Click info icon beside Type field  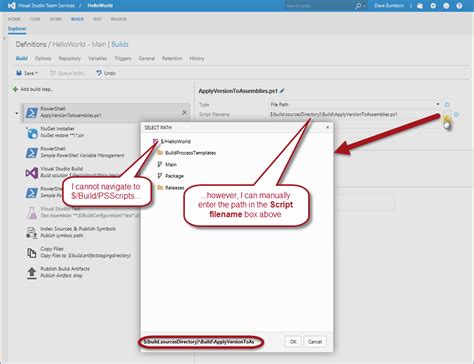(447, 105)
